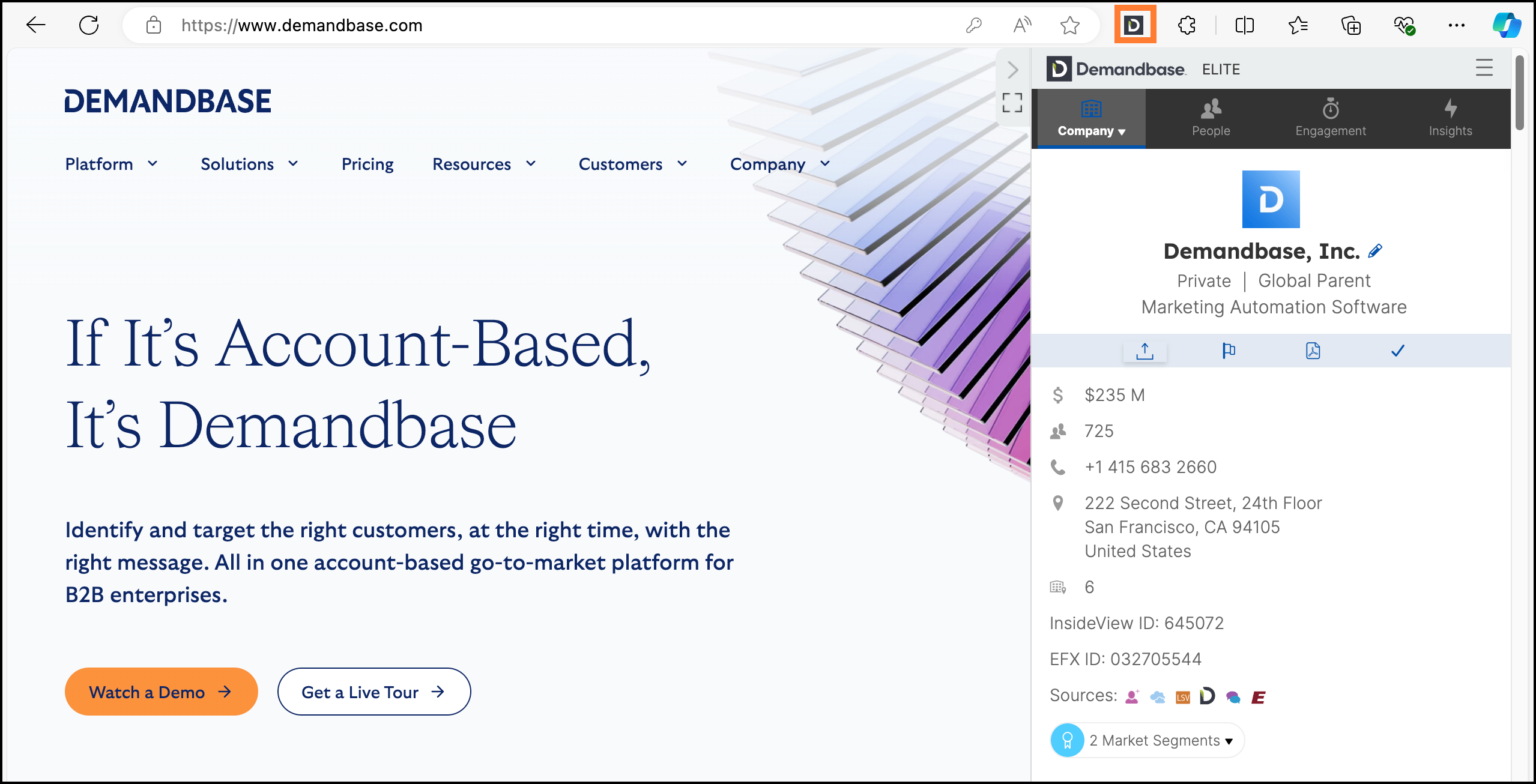The width and height of the screenshot is (1536, 784).
Task: Click the Global Parent label
Action: click(1314, 280)
